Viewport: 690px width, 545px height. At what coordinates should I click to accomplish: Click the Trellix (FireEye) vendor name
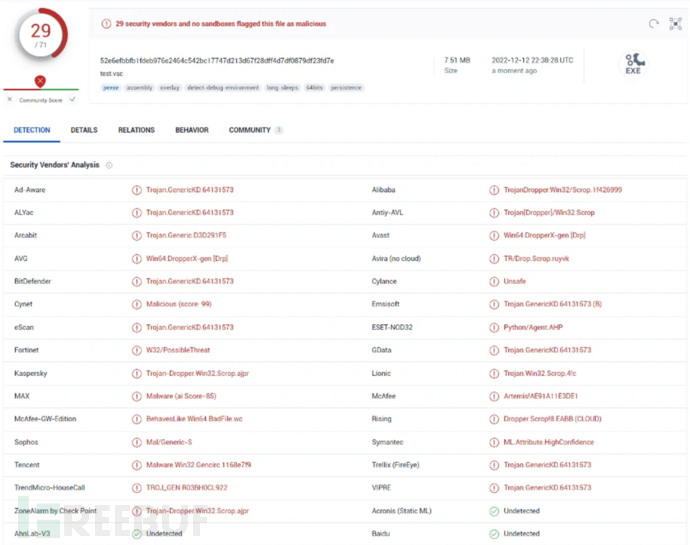point(396,465)
